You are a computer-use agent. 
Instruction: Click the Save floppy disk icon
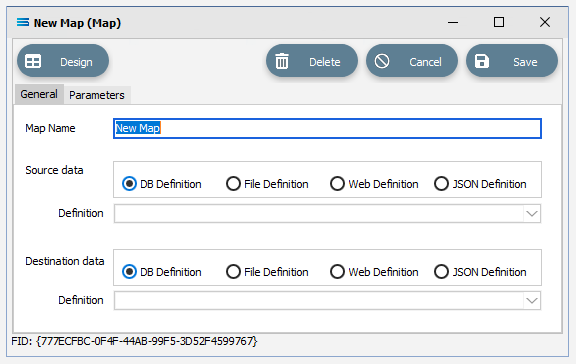click(x=482, y=61)
